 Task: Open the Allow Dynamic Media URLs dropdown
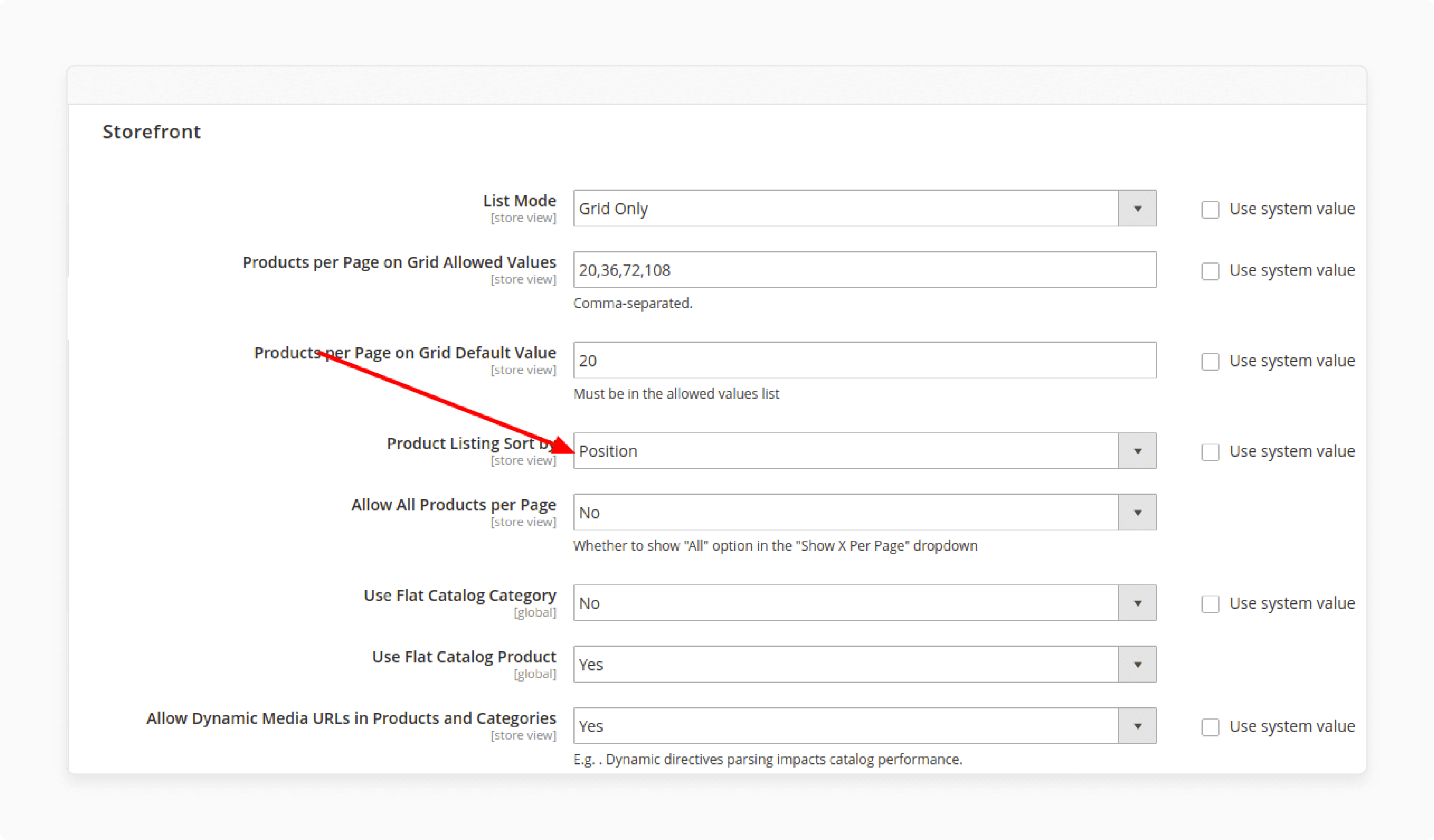[x=864, y=726]
